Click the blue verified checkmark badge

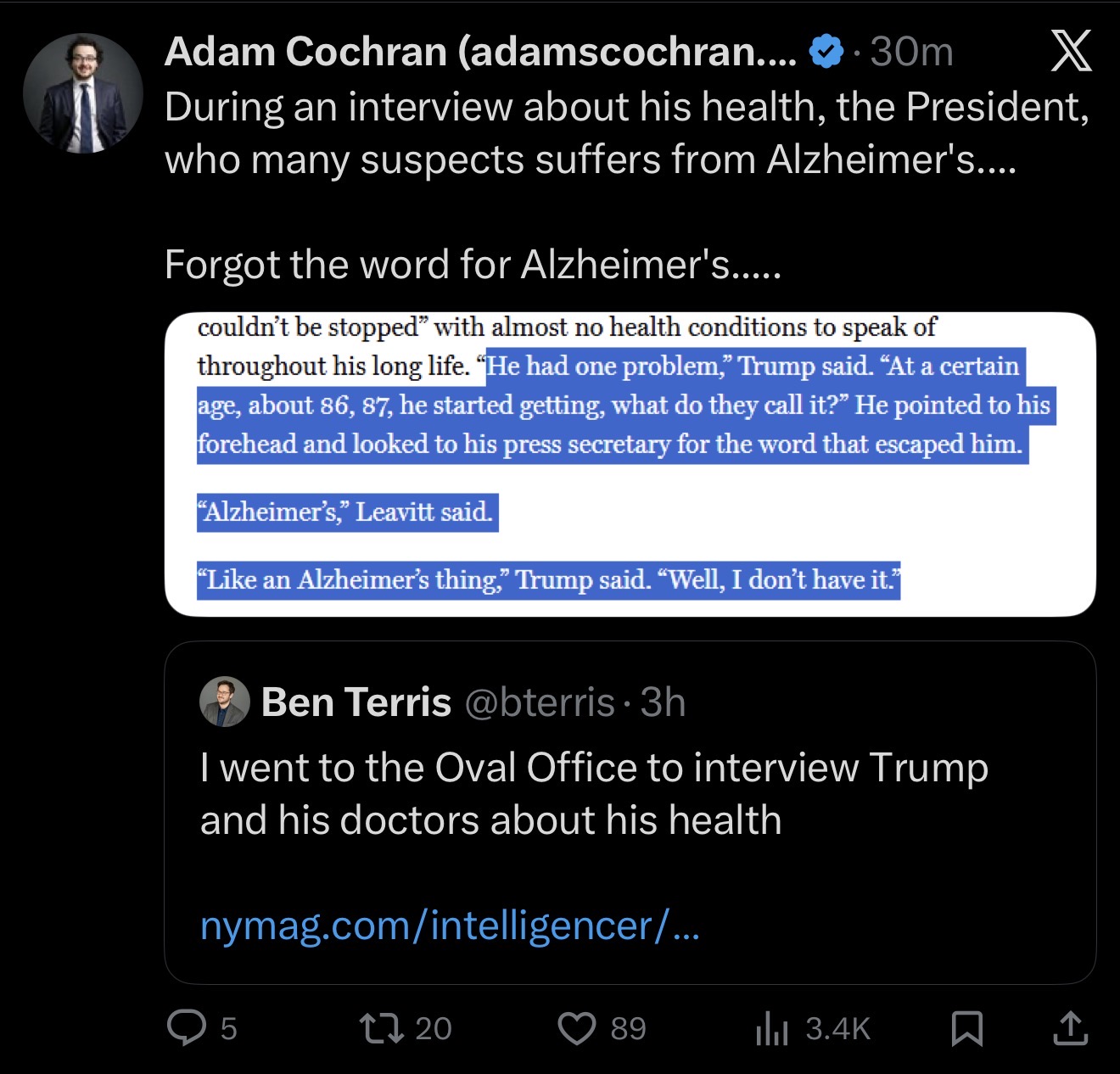[826, 52]
